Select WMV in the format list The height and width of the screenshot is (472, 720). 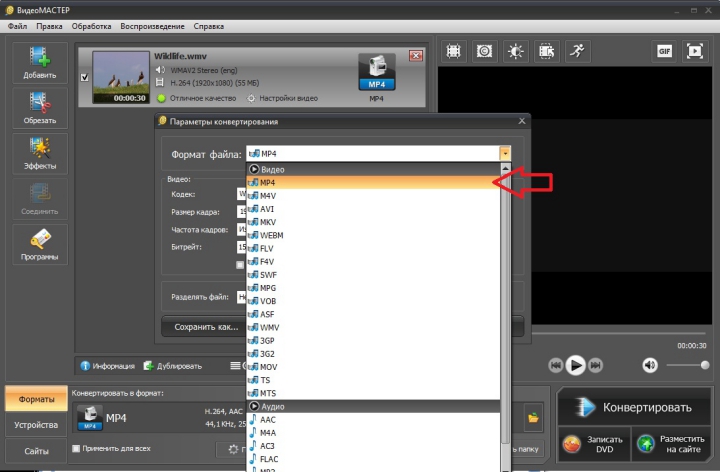coord(373,327)
